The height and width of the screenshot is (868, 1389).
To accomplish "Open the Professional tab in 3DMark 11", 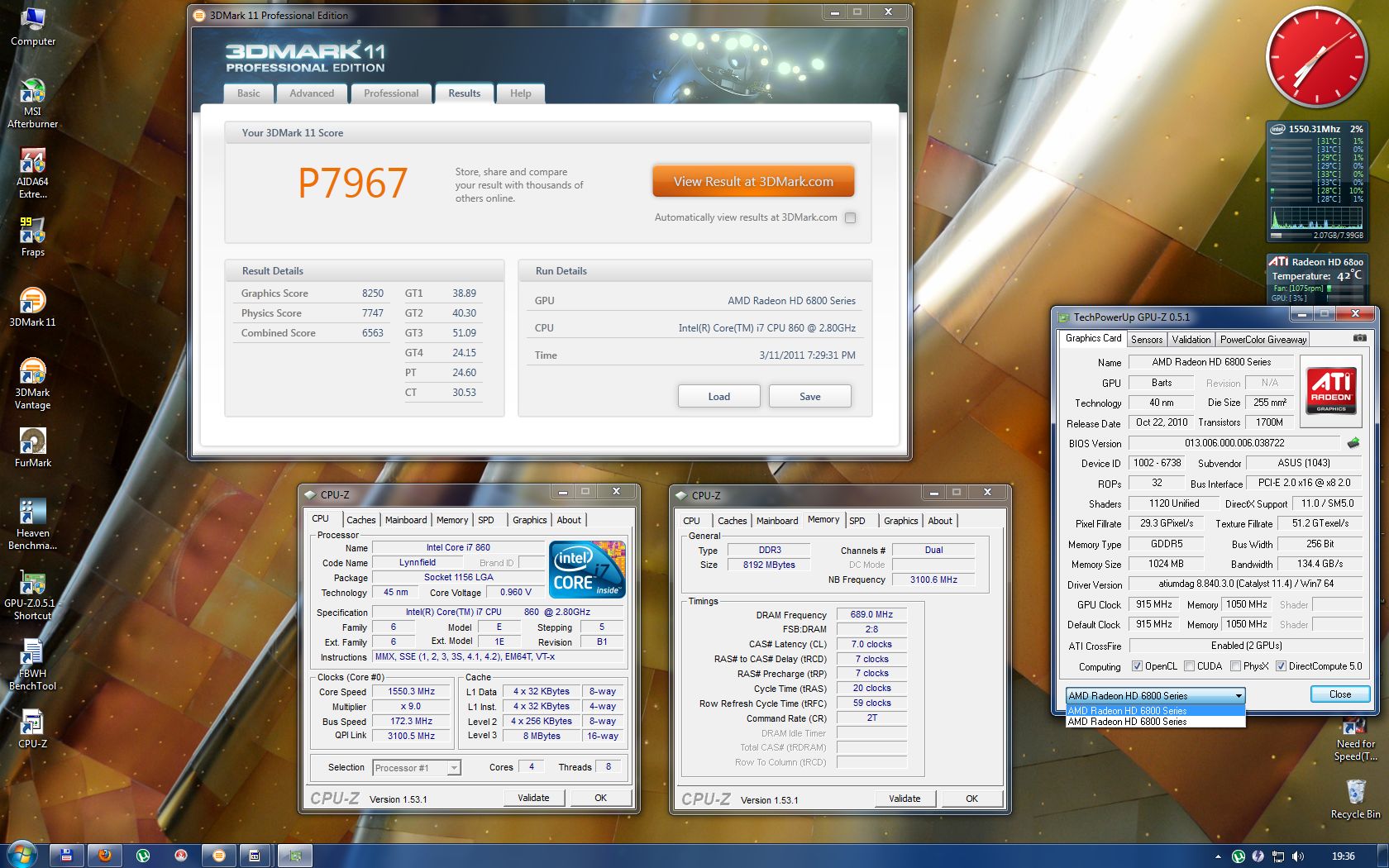I will tap(391, 93).
